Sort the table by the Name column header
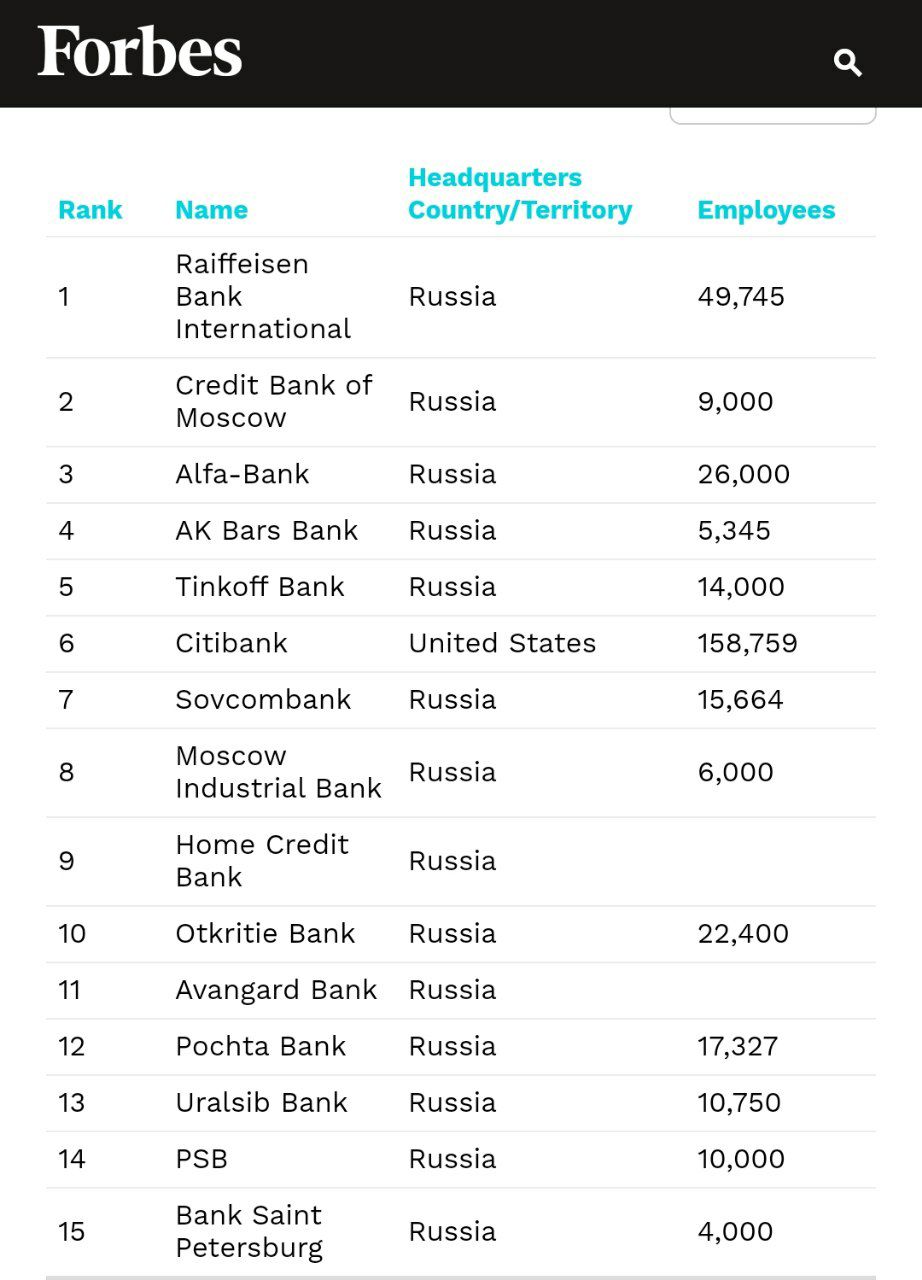Image resolution: width=922 pixels, height=1280 pixels. pos(211,210)
